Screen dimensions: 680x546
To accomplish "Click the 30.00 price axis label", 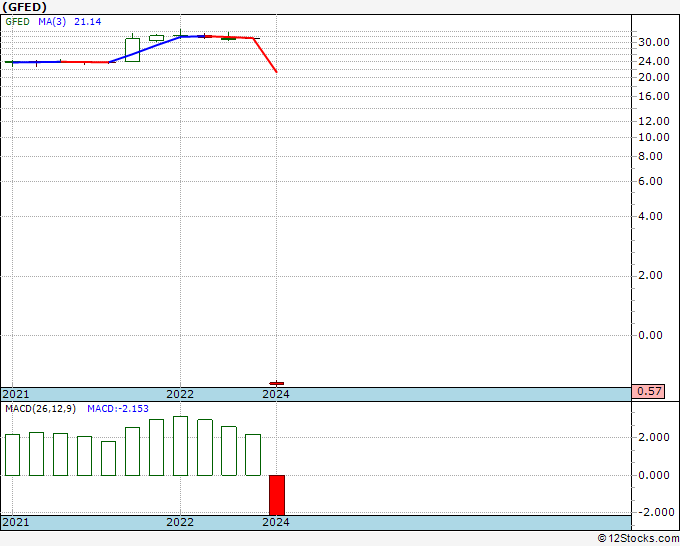I will (654, 43).
